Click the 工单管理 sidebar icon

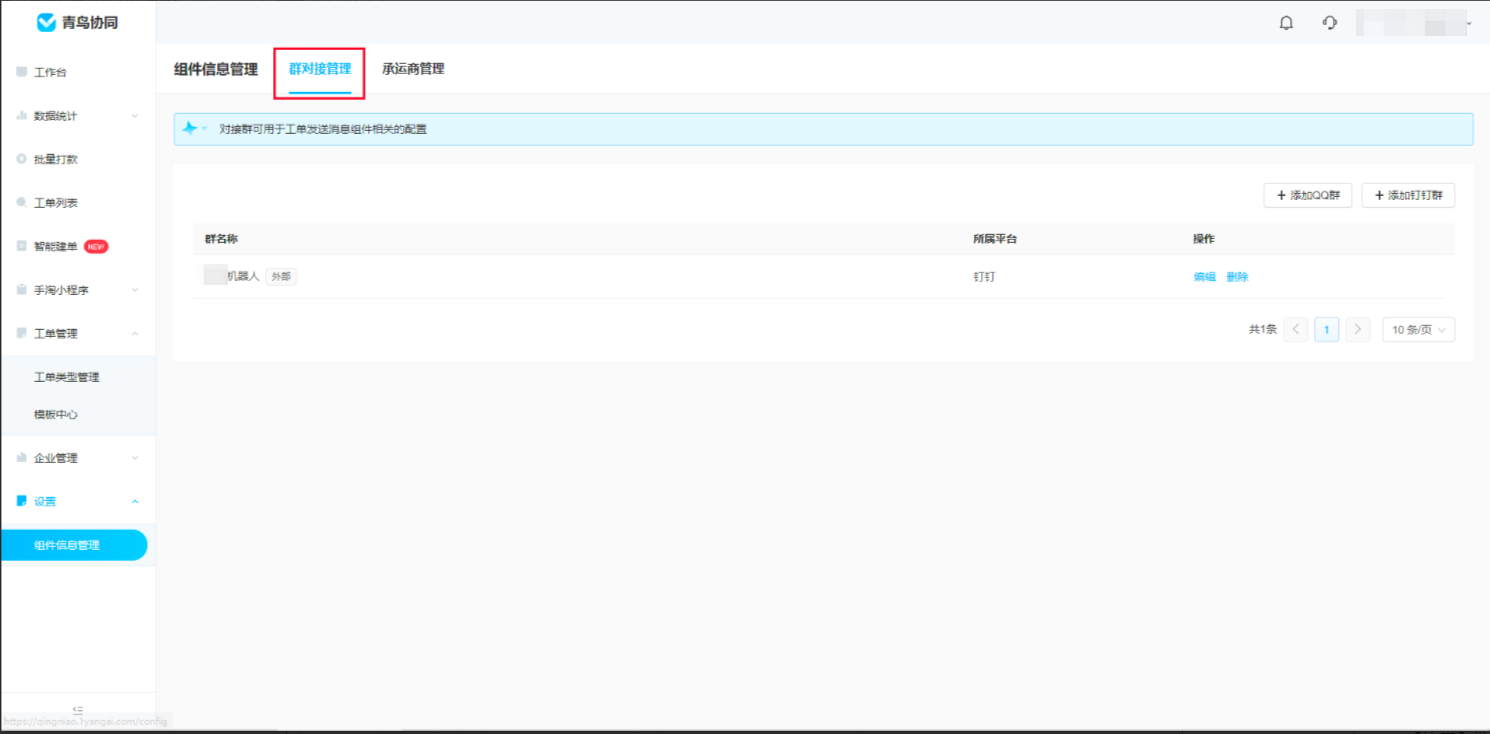(x=21, y=333)
